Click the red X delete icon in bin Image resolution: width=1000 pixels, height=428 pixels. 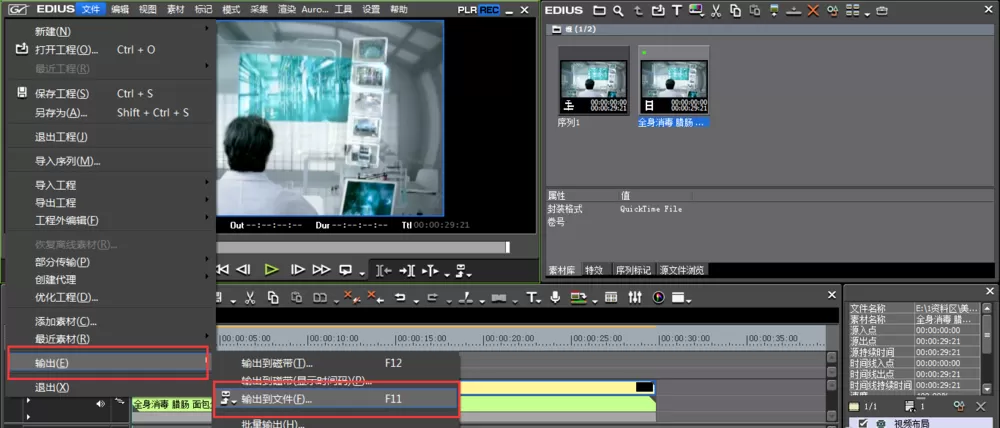click(x=812, y=10)
